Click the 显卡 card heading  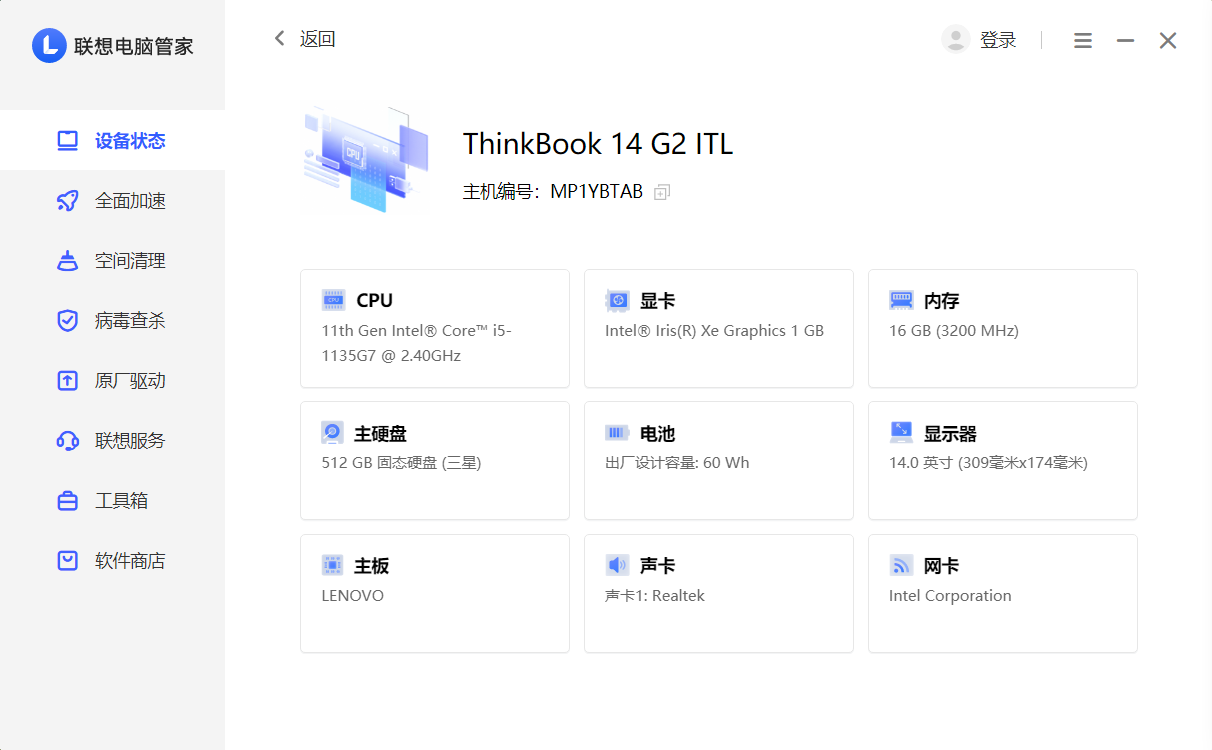tap(658, 300)
